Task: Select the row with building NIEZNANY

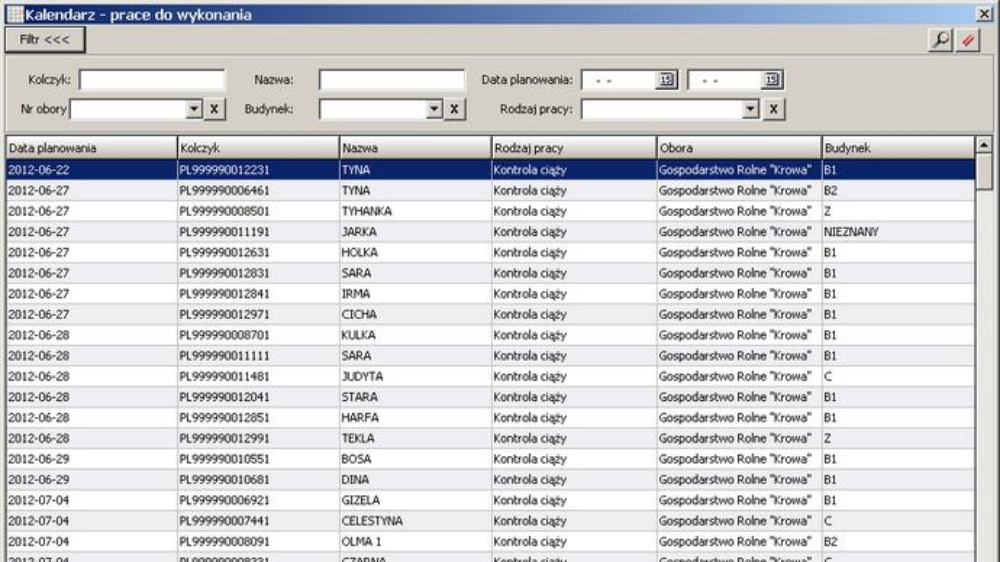Action: tap(850, 232)
